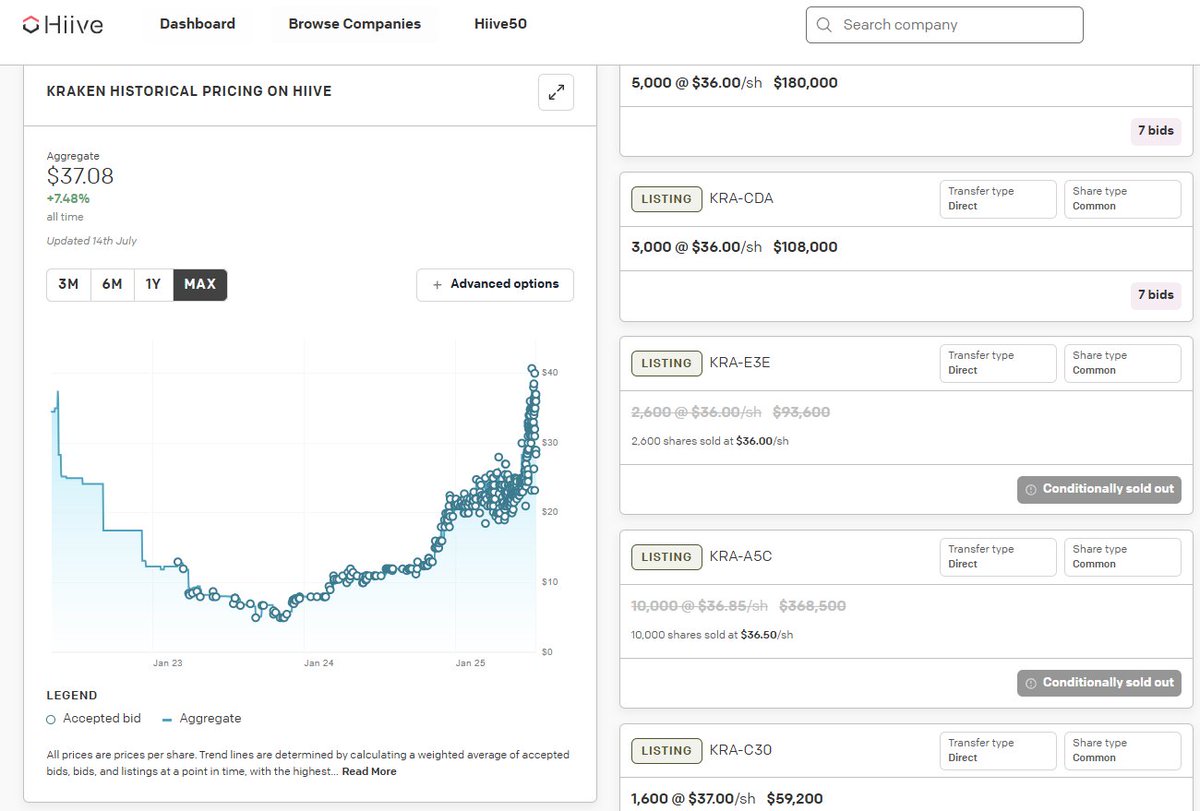Image resolution: width=1200 pixels, height=811 pixels.
Task: Click Conditionally sold out badge on KRA-A5C
Action: [x=1099, y=683]
